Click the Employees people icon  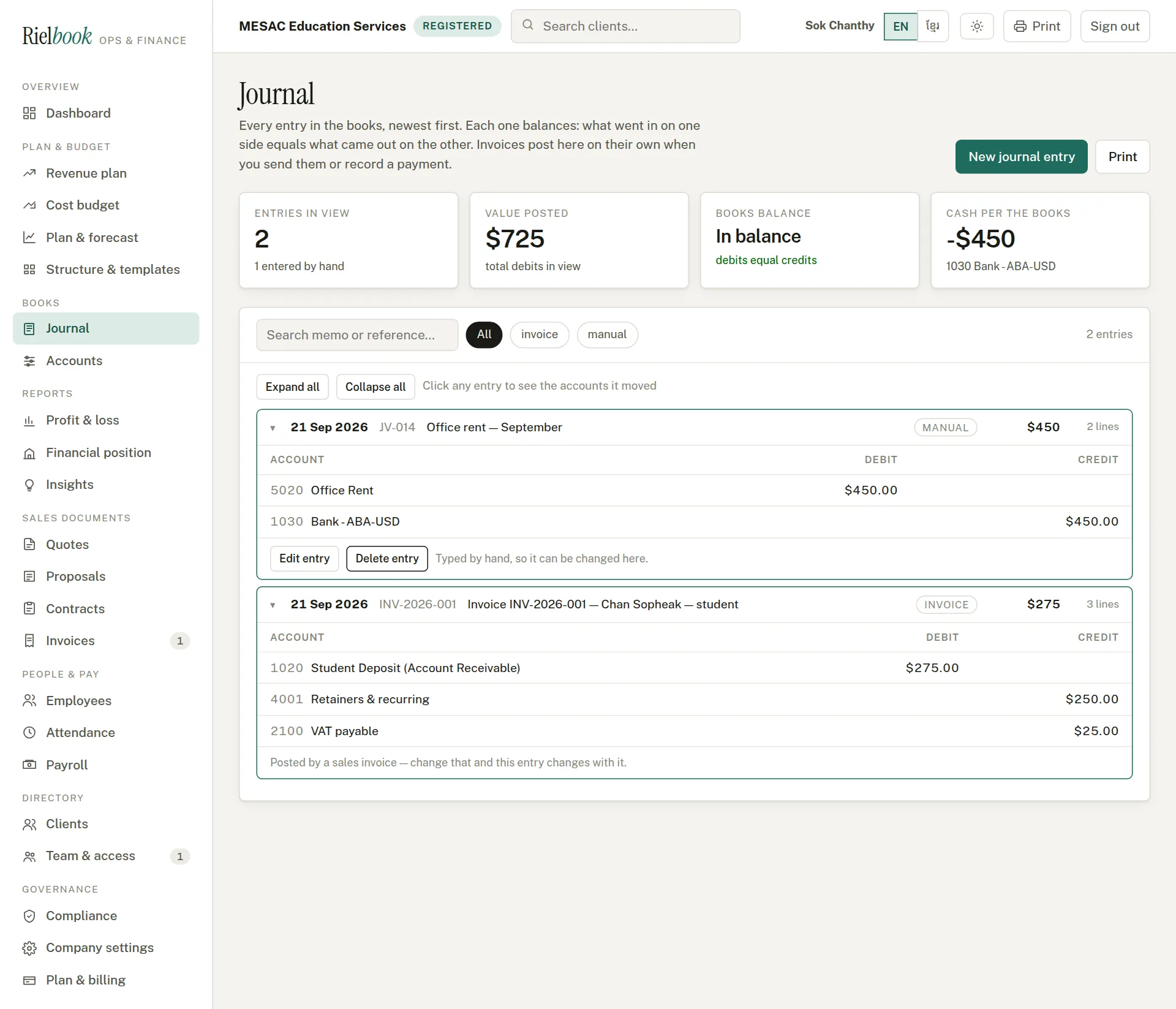click(x=29, y=701)
